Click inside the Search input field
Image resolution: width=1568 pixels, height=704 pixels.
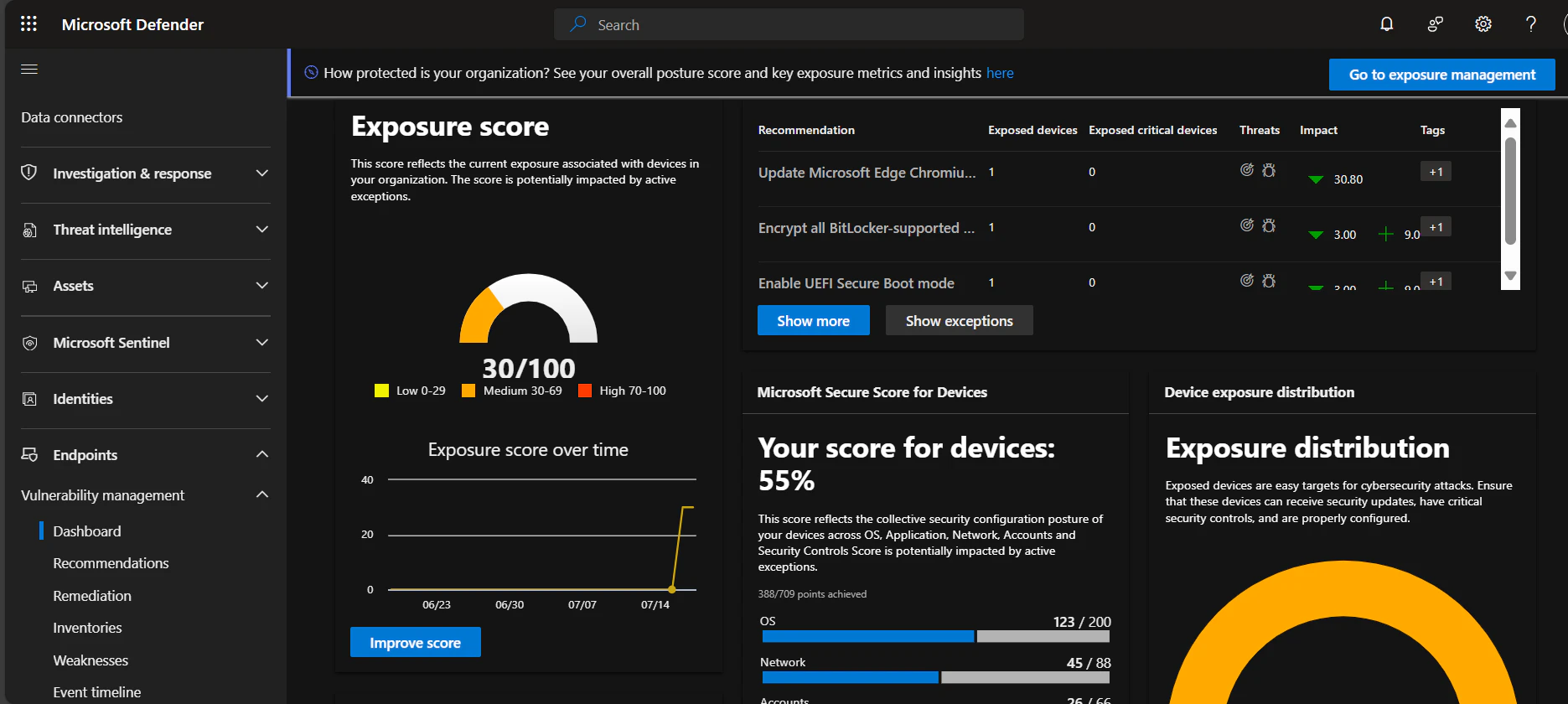click(x=789, y=24)
